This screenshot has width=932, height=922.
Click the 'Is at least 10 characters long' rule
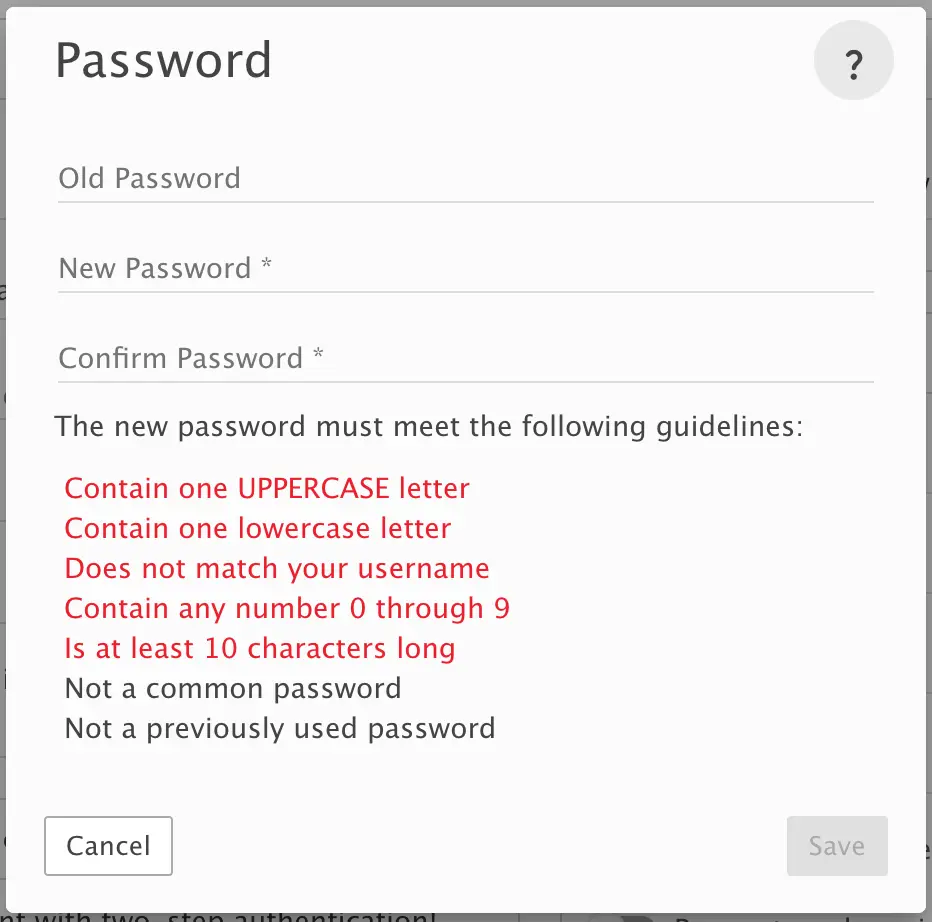(x=260, y=649)
